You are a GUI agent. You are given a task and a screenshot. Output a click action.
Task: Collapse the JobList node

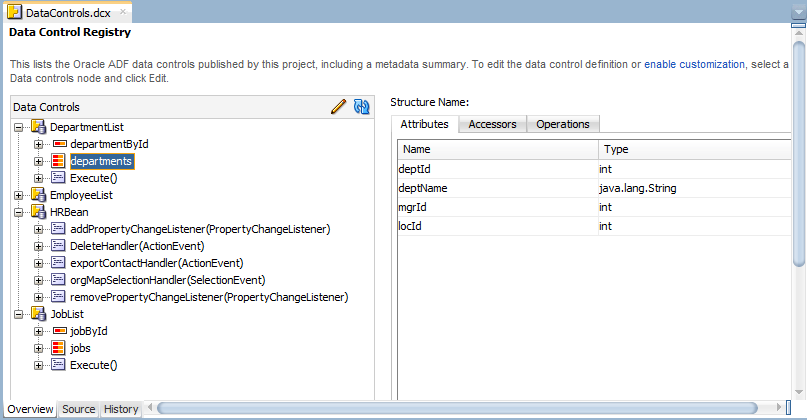pyautogui.click(x=19, y=314)
